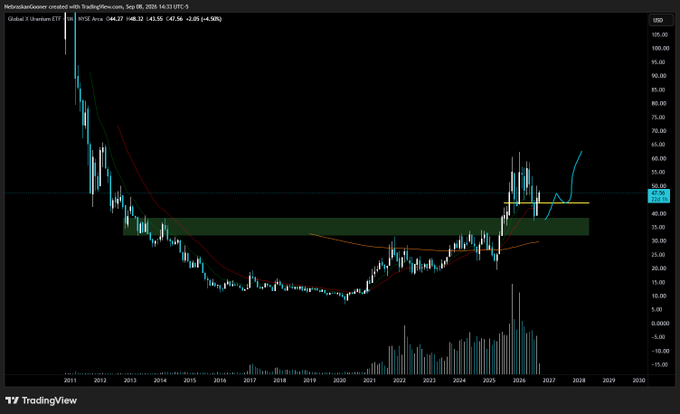Click the close value C47.56
The height and width of the screenshot is (414, 680).
pos(174,19)
